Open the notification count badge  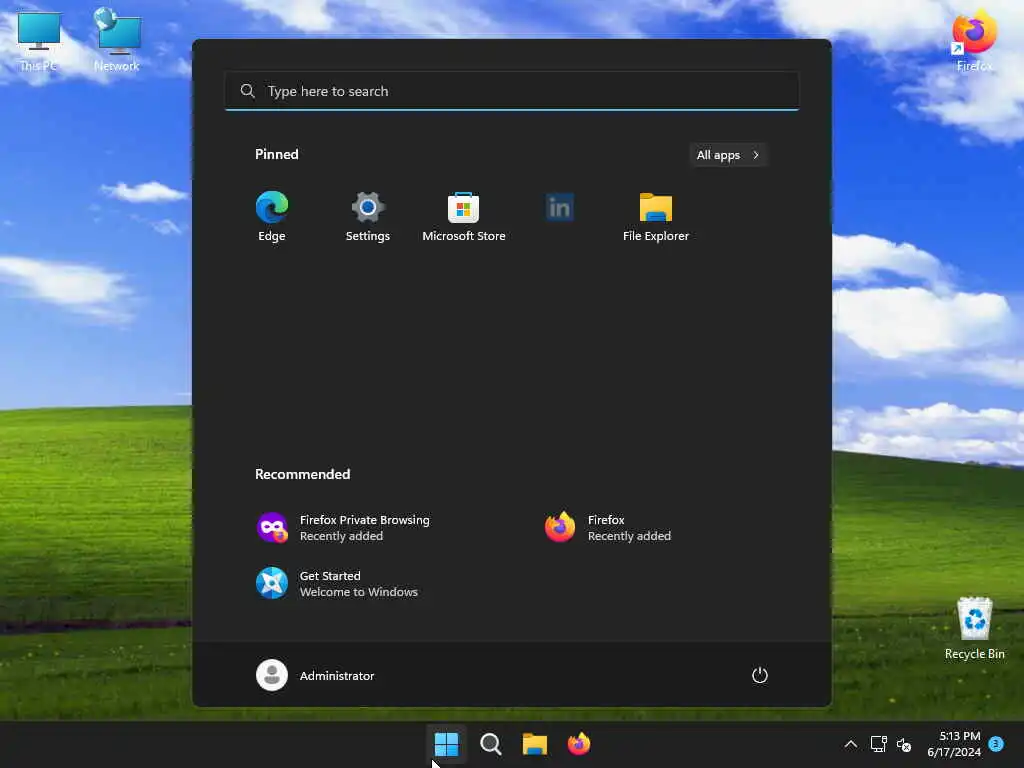point(996,744)
